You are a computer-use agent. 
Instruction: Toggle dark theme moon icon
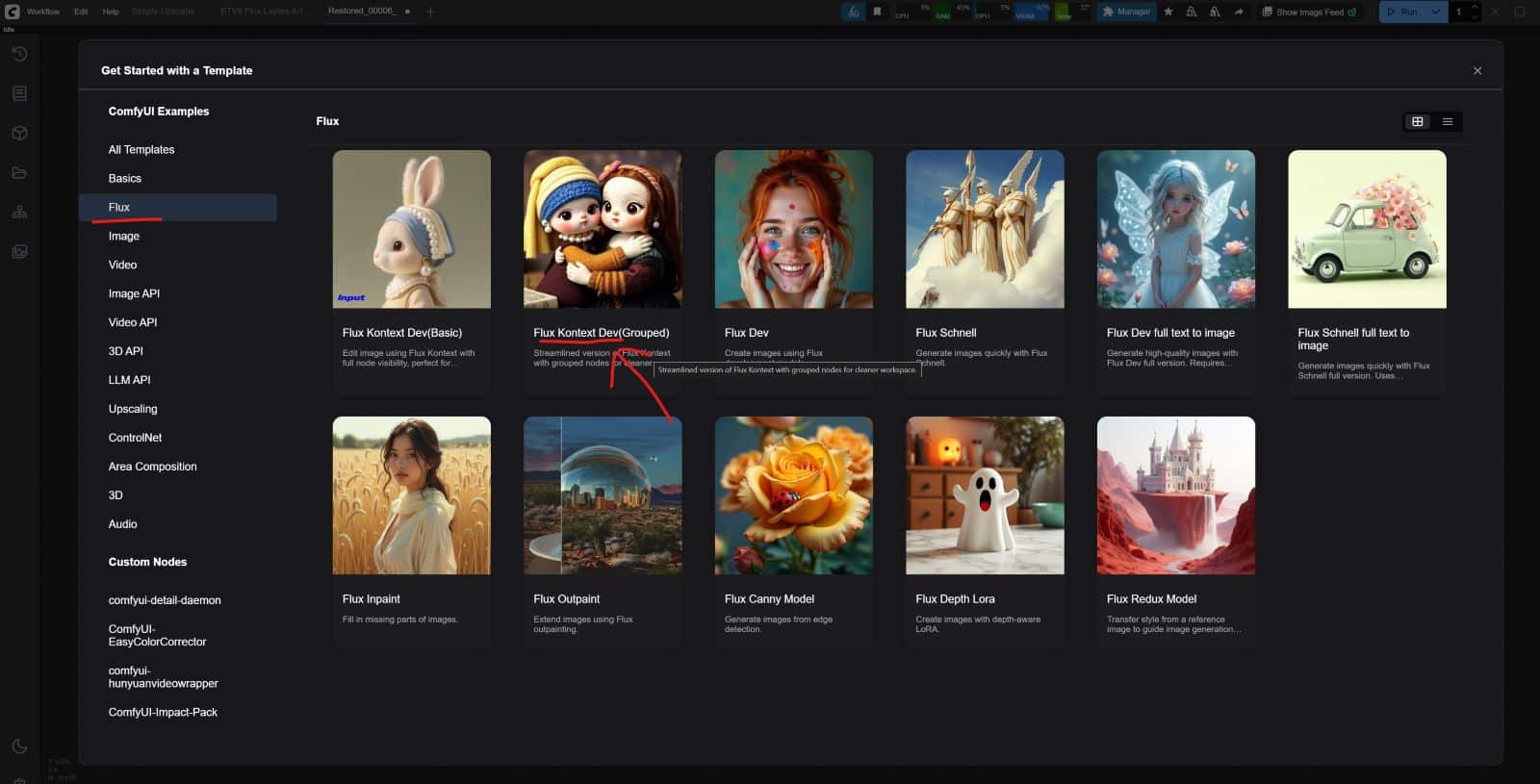pyautogui.click(x=19, y=746)
